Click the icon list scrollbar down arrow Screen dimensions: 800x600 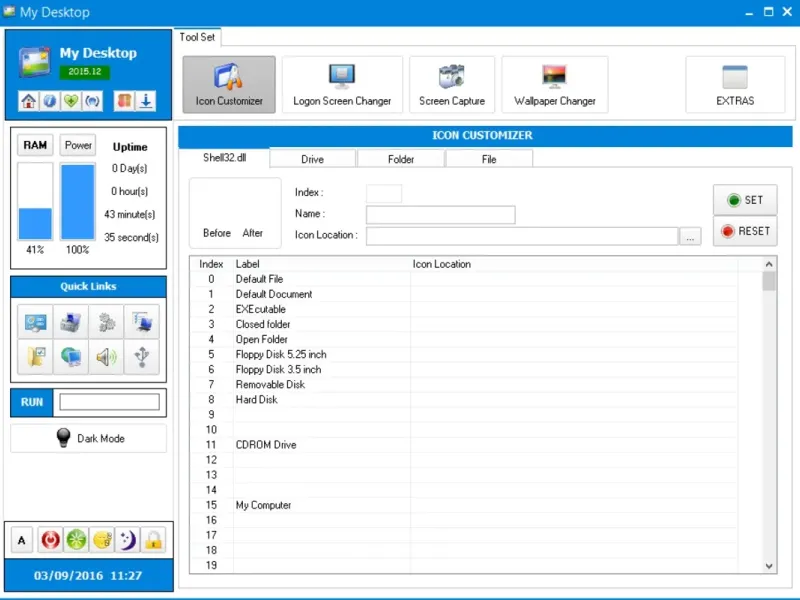pyautogui.click(x=768, y=565)
